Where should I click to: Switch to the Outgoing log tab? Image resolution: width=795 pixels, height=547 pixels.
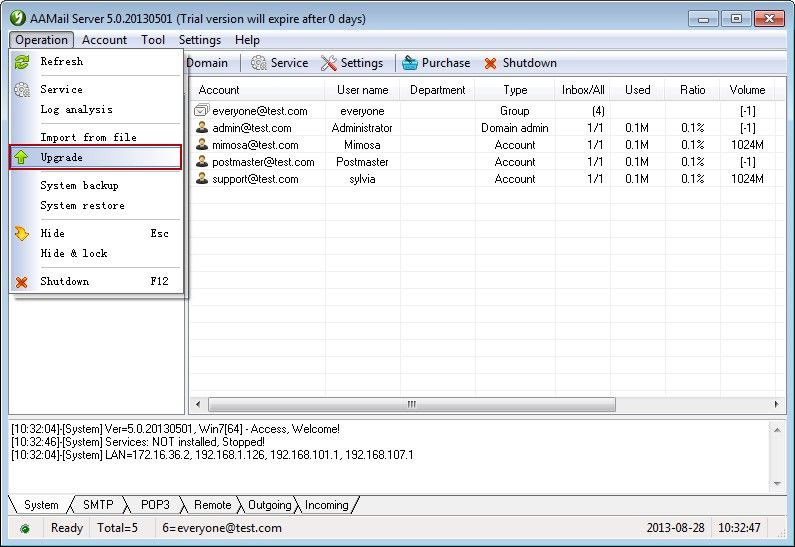coord(269,505)
